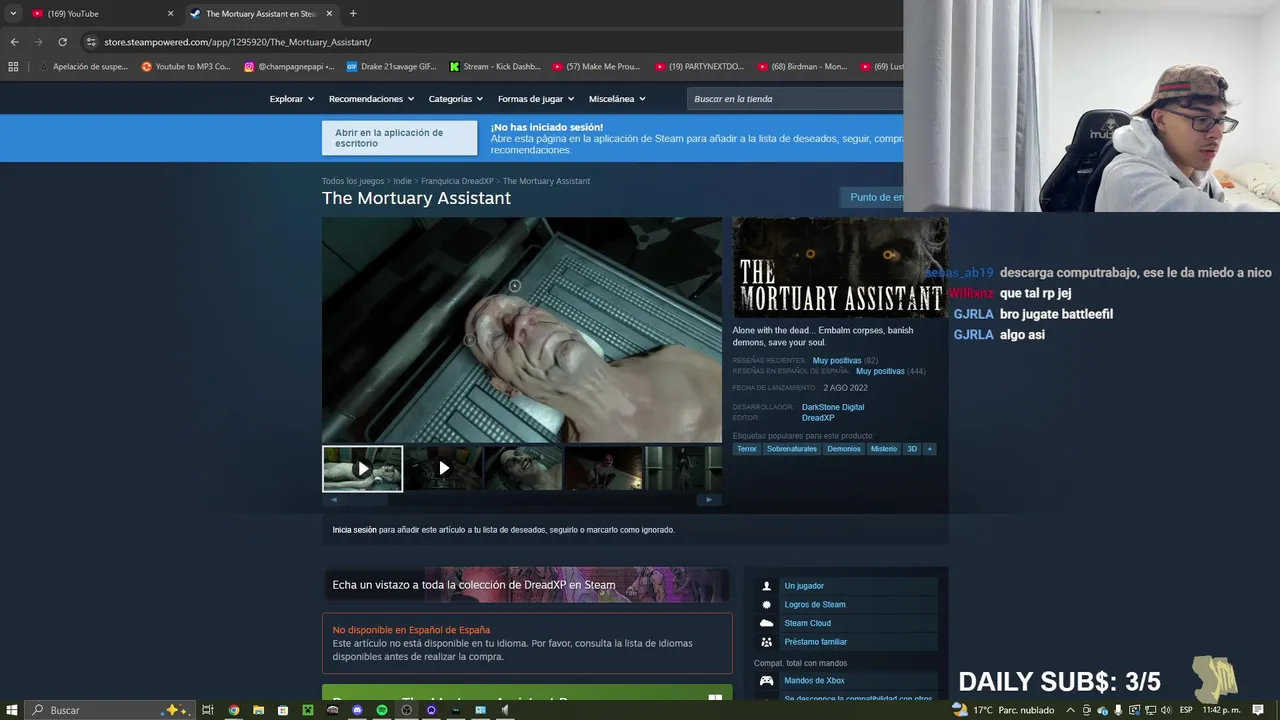The image size is (1280, 720).
Task: Open Franquicia DreadXP breadcrumb
Action: pyautogui.click(x=457, y=181)
